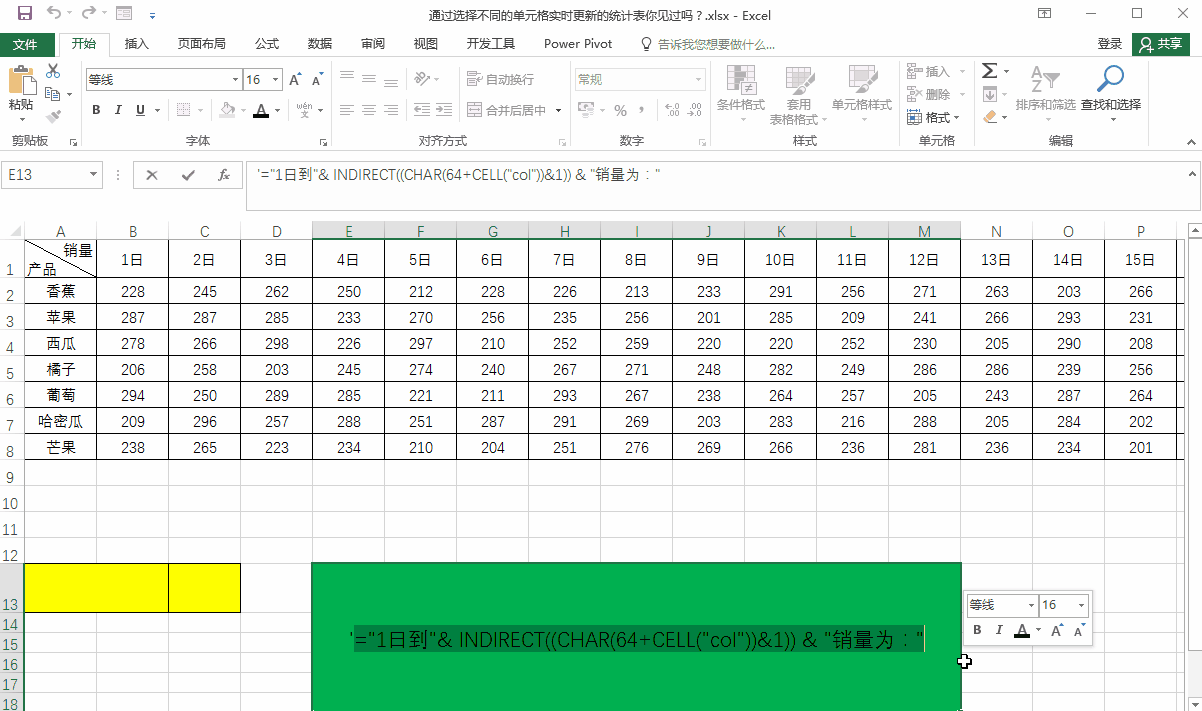Click the 插入 insert cells button

pyautogui.click(x=931, y=72)
